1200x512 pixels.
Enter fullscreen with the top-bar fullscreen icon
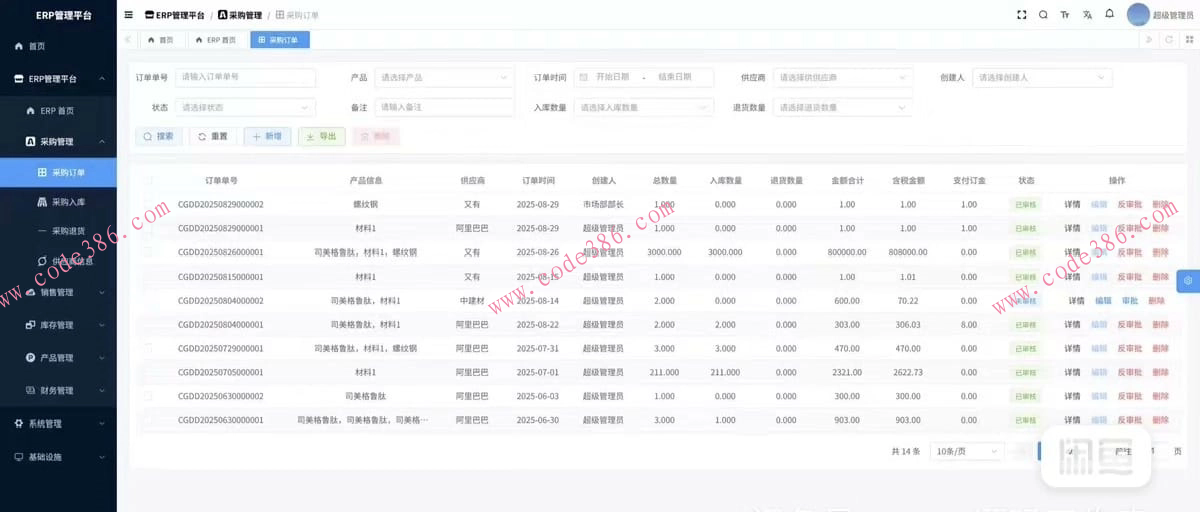pos(1021,15)
